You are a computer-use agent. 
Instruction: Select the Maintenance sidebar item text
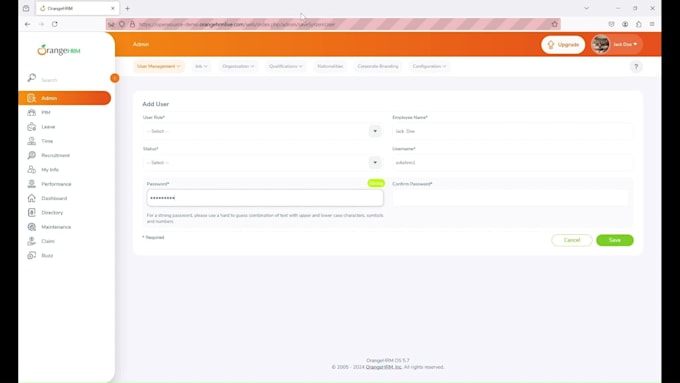(x=56, y=227)
